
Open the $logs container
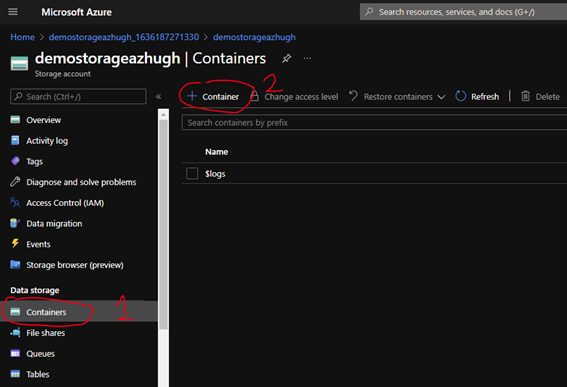click(215, 174)
